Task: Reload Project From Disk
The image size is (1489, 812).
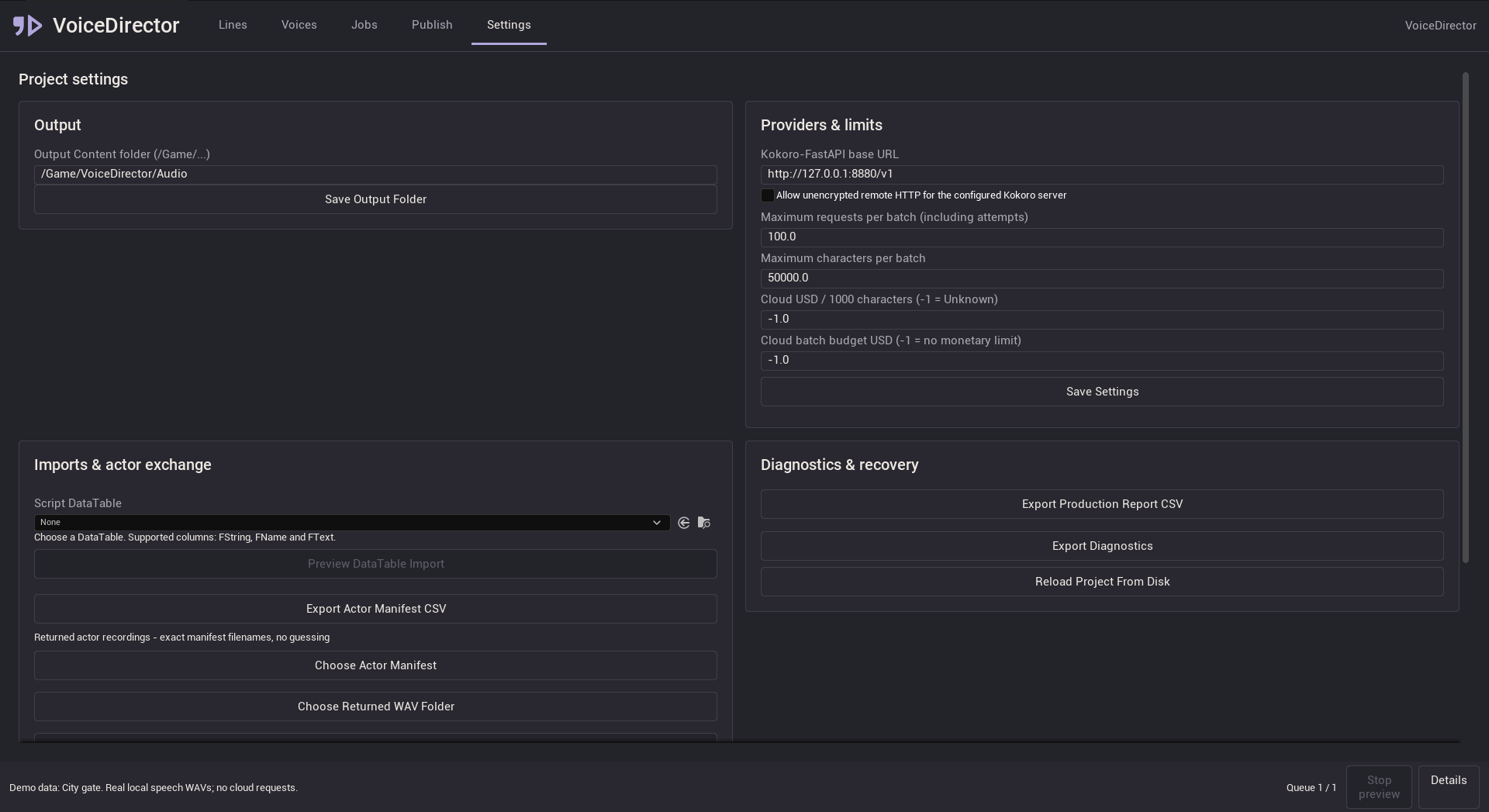Action: click(x=1102, y=582)
